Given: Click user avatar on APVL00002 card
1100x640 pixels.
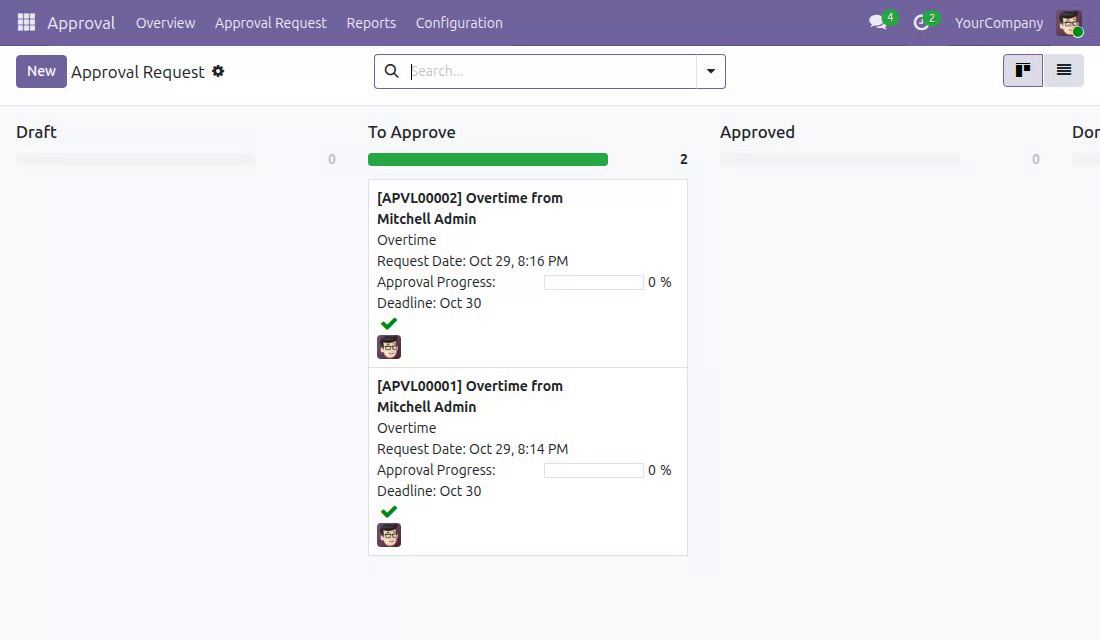Looking at the screenshot, I should point(389,347).
